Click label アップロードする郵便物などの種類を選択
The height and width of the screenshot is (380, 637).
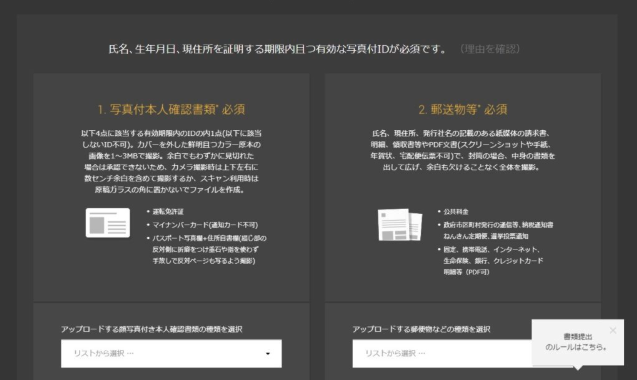tap(421, 329)
